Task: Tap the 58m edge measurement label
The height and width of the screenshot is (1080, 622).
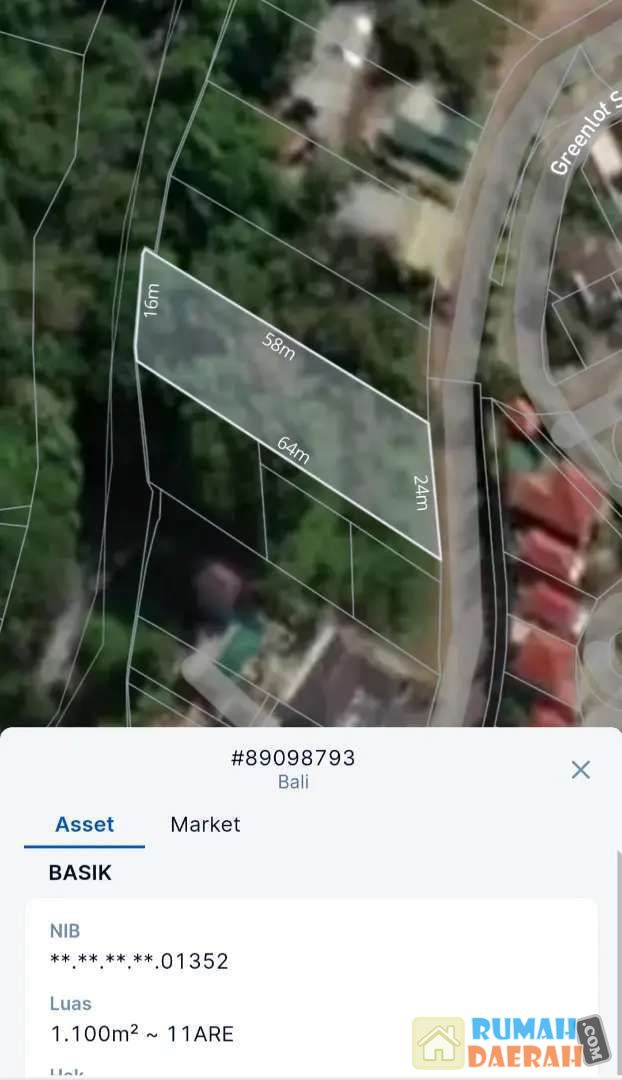Action: point(279,345)
